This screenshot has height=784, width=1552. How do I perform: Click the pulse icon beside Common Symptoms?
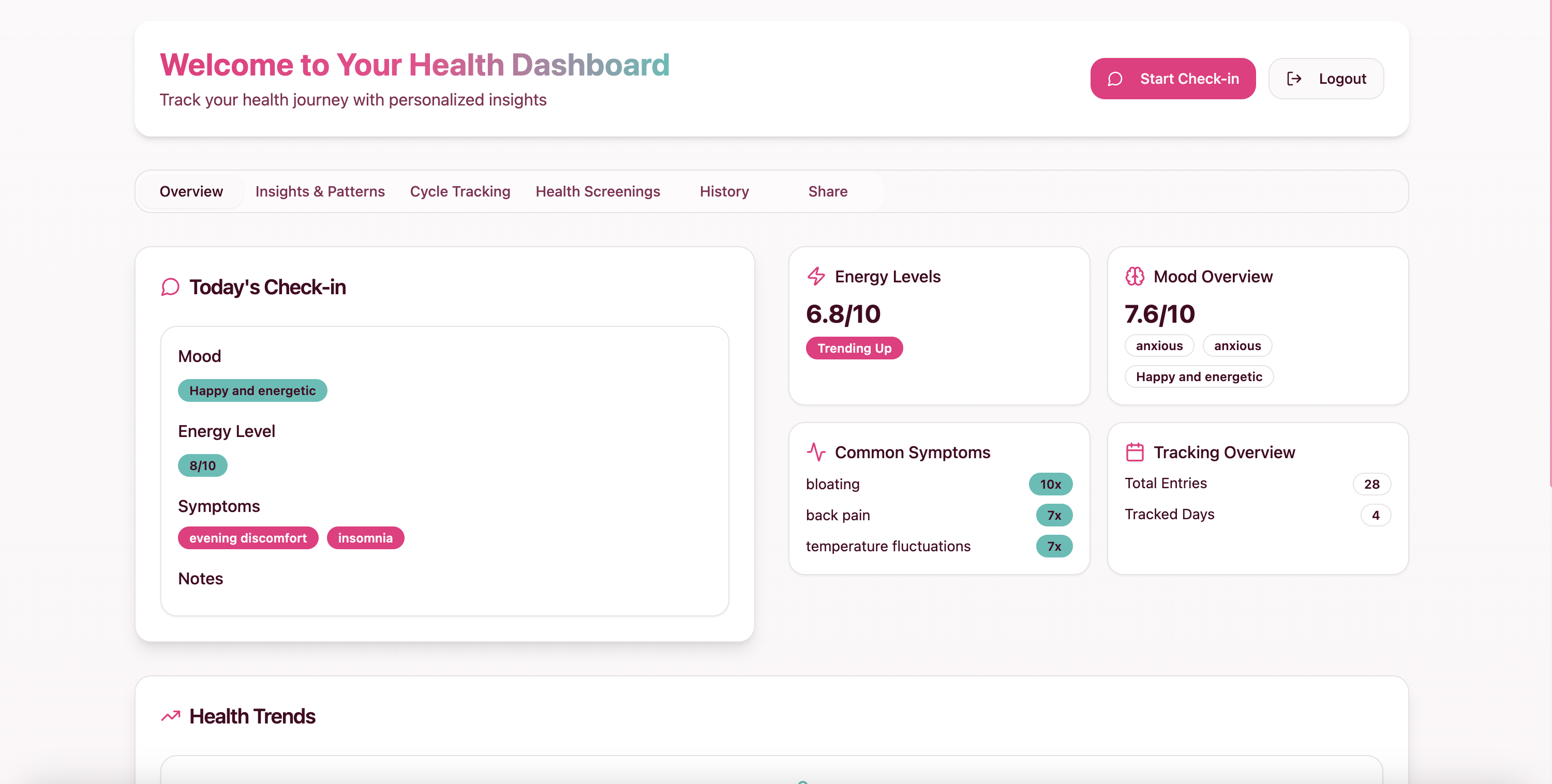pyautogui.click(x=816, y=452)
